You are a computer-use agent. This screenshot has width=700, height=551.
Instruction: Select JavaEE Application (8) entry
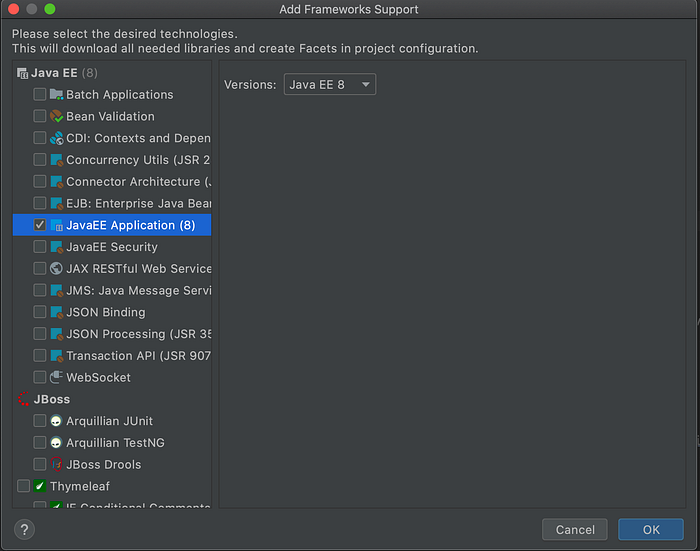coord(112,225)
